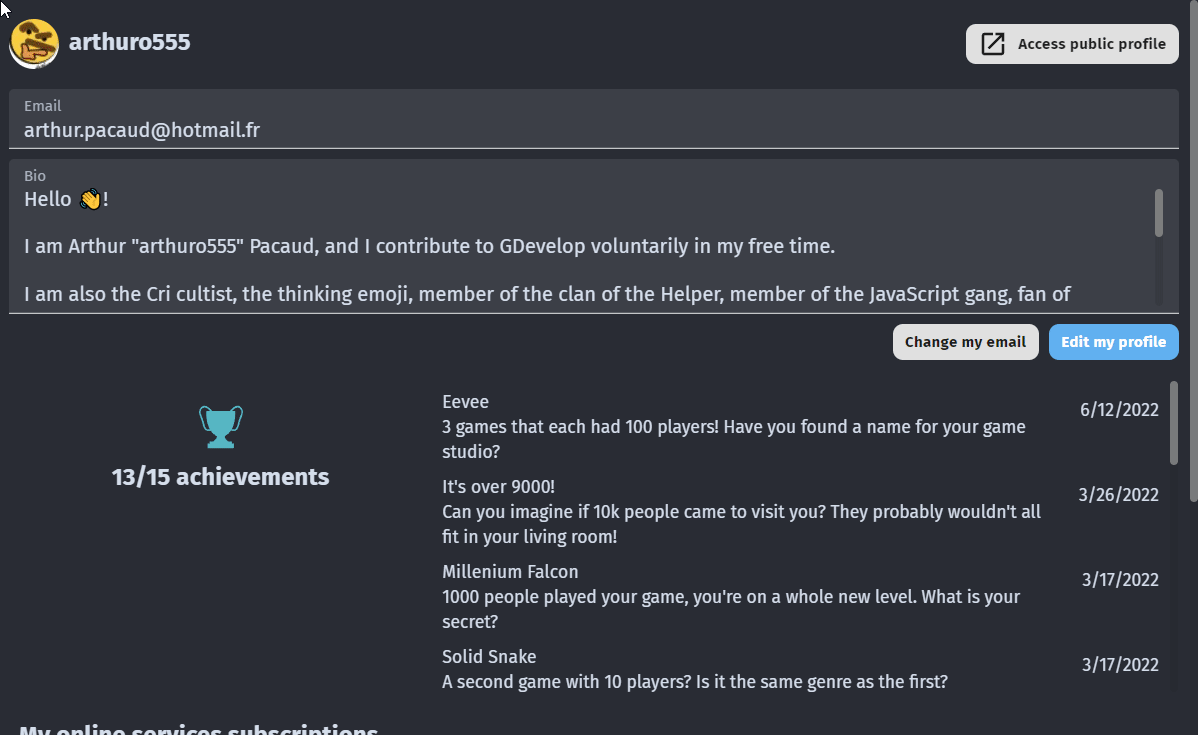Click the waving hand emoji in bio
The height and width of the screenshot is (735, 1198).
coord(90,200)
